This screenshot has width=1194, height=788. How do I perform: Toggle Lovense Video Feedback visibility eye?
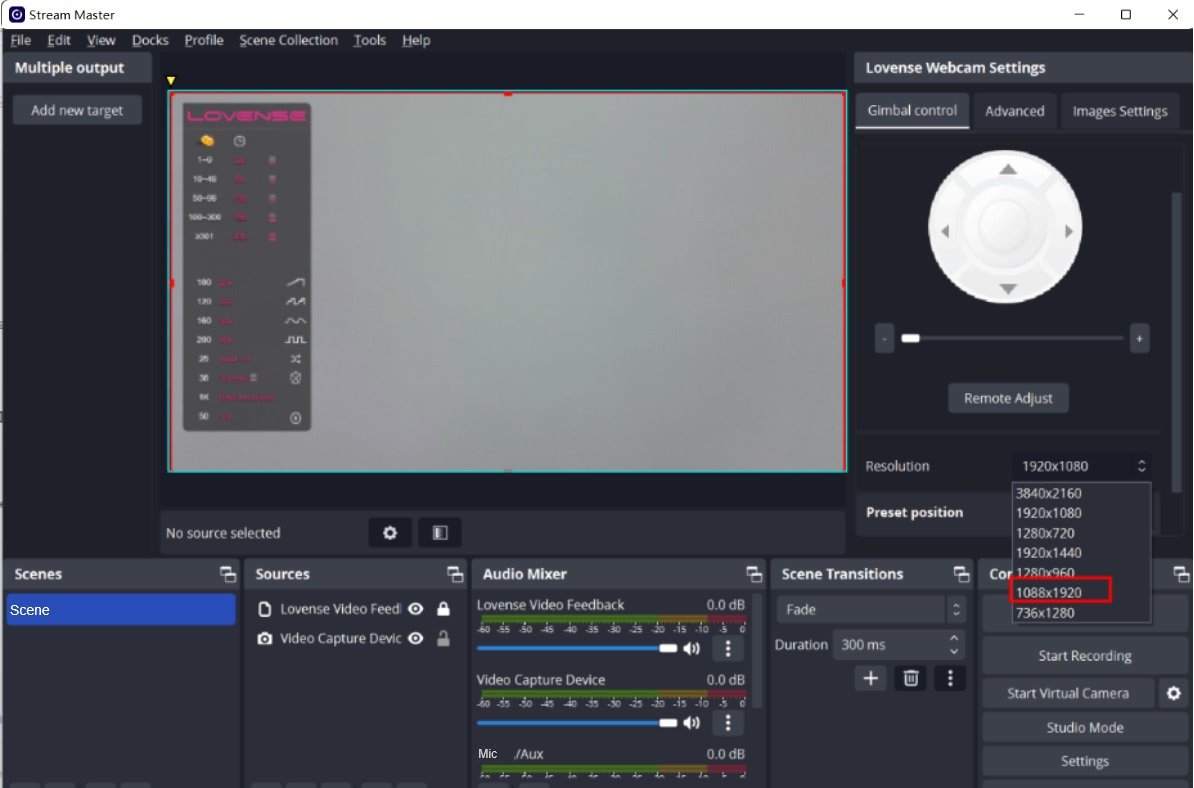415,608
